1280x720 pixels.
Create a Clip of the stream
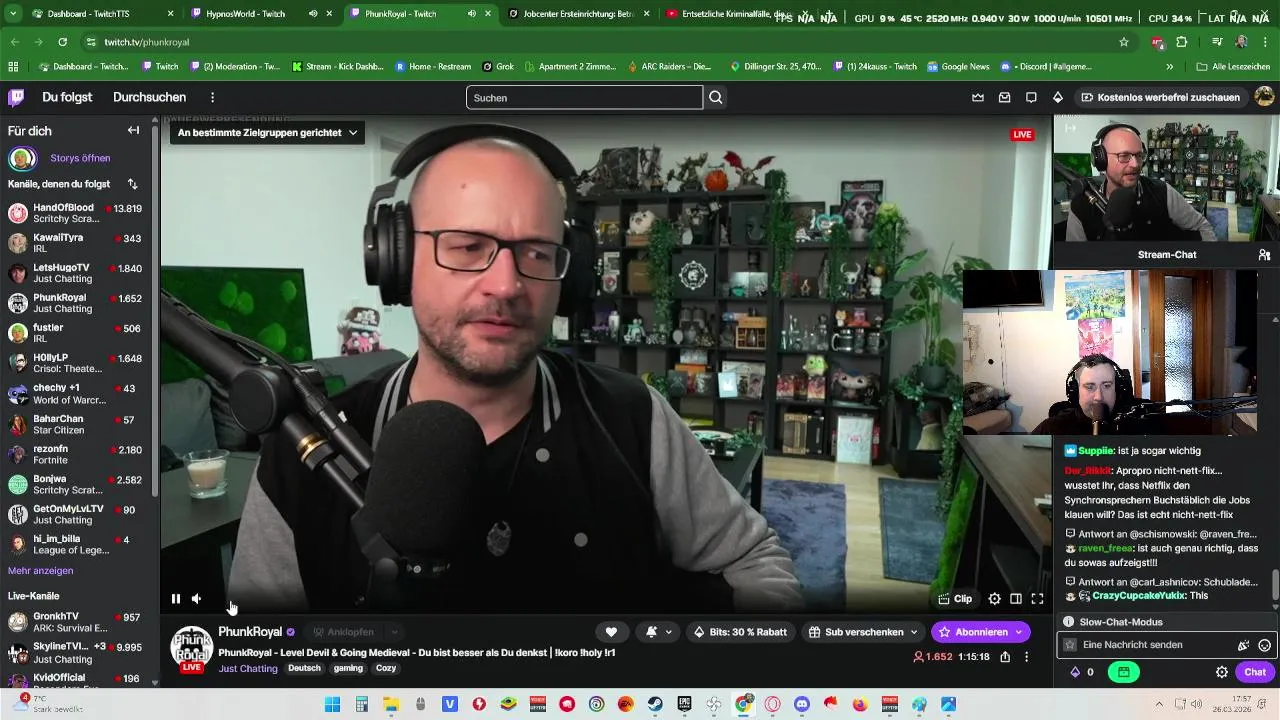(x=955, y=599)
